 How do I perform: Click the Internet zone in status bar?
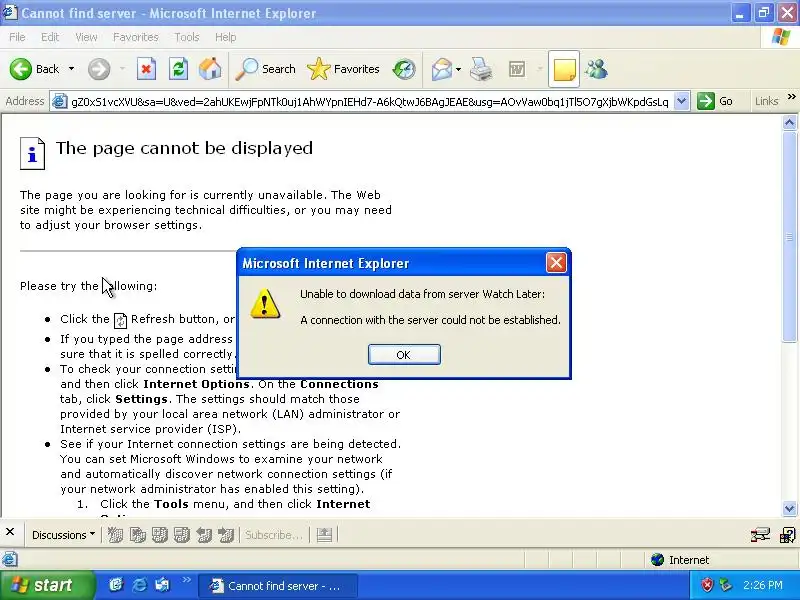click(680, 560)
